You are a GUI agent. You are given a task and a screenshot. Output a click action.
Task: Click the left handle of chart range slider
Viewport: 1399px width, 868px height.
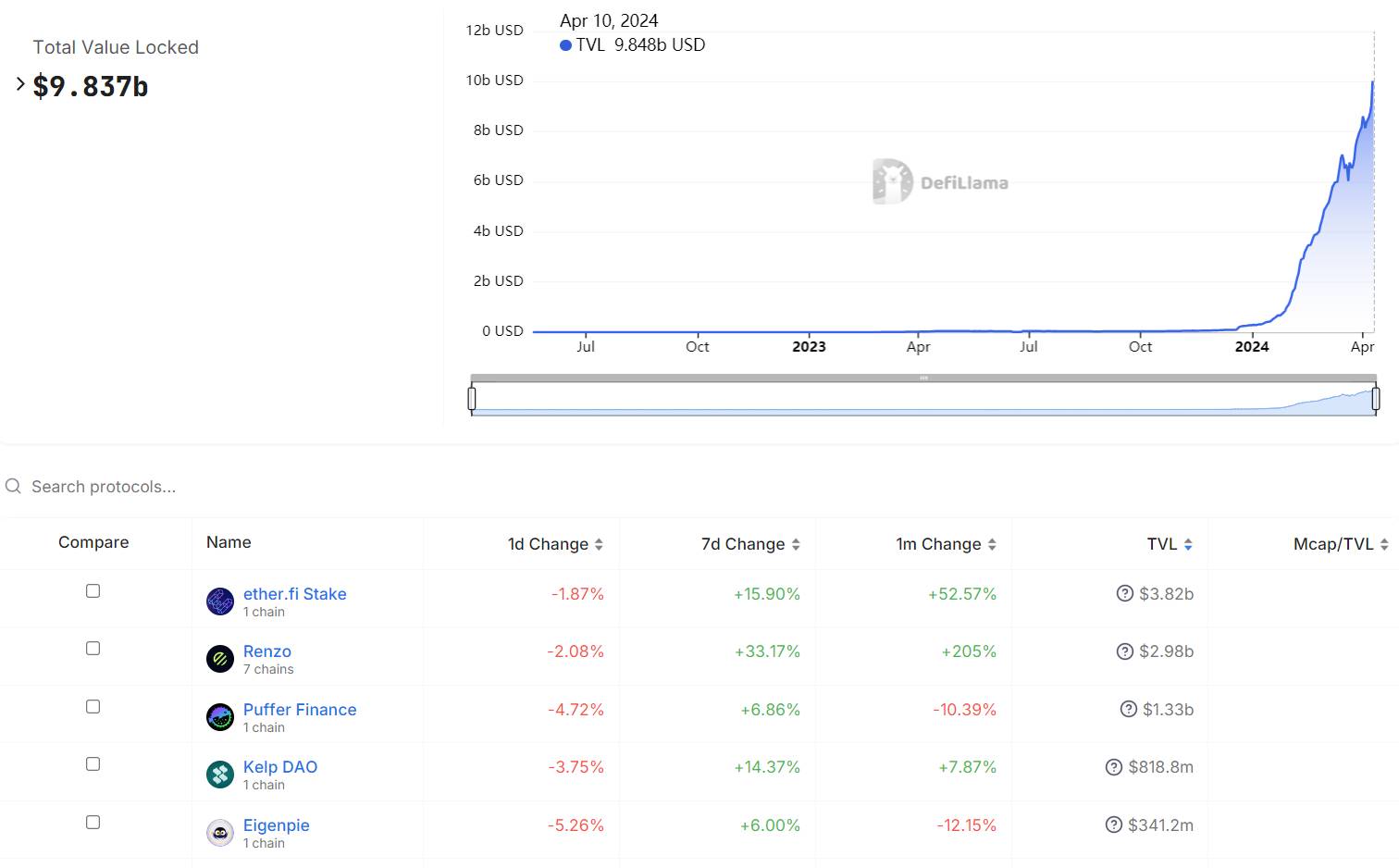click(x=472, y=399)
